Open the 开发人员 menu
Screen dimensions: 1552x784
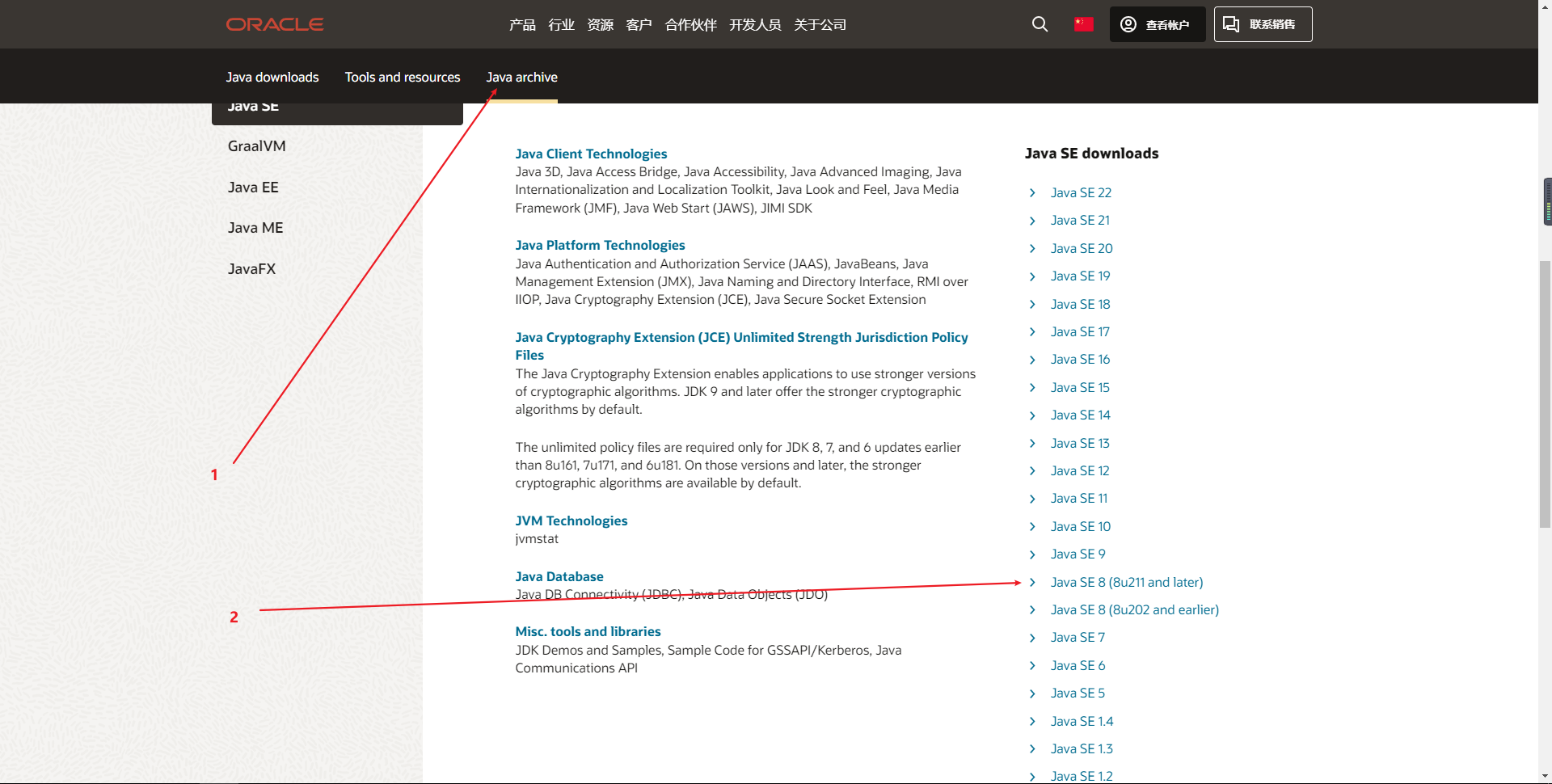coord(754,25)
